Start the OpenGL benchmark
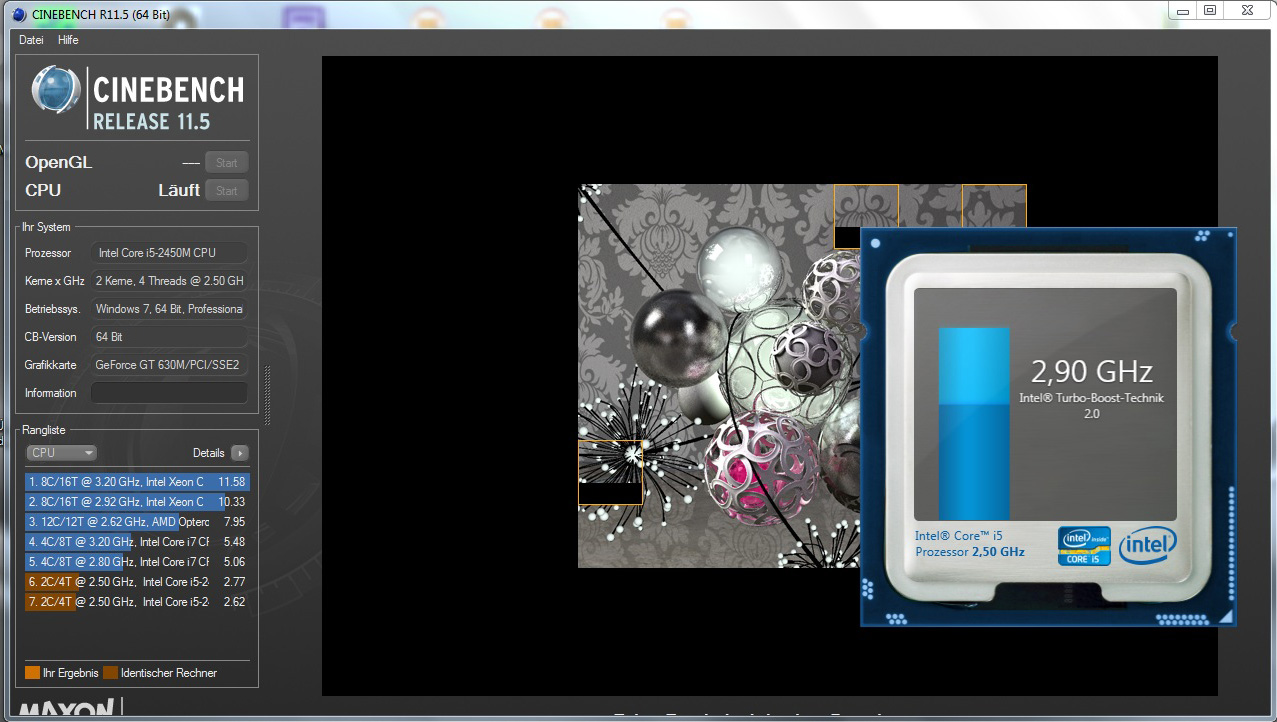This screenshot has height=722, width=1277. coord(227,163)
